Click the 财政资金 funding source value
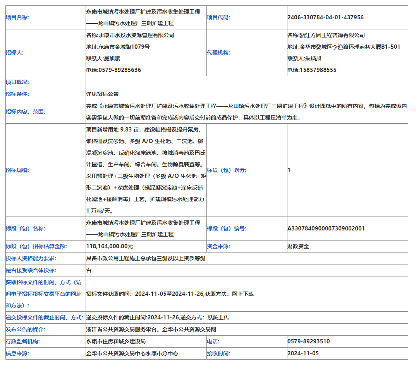The width and height of the screenshot is (416, 365). (298, 246)
